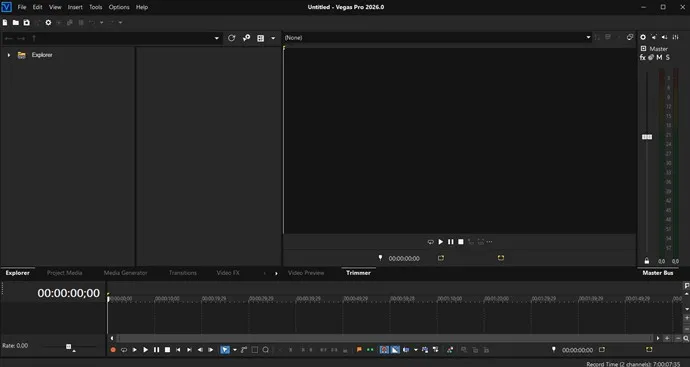Click the main timeline timecode display
Screen dimensions: 690x367
69,293
